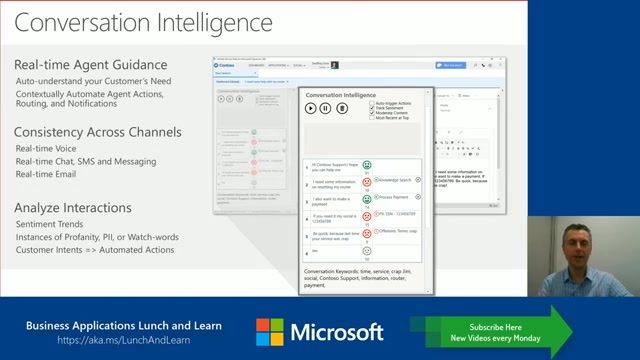Click the presenter webcam thumbnail
This screenshot has height=360, width=640.
point(584,256)
